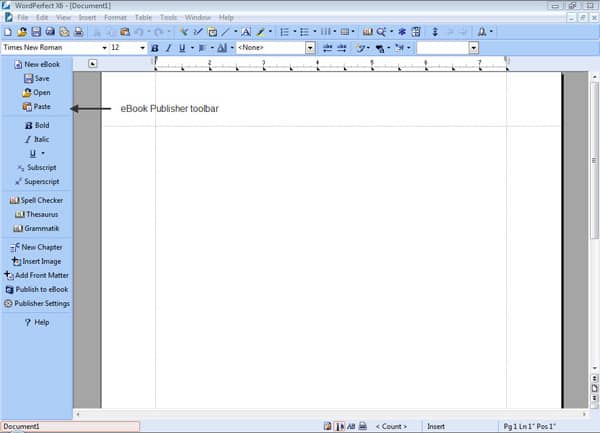This screenshot has height=433, width=600.
Task: Open the Spell Checker tool
Action: click(36, 200)
